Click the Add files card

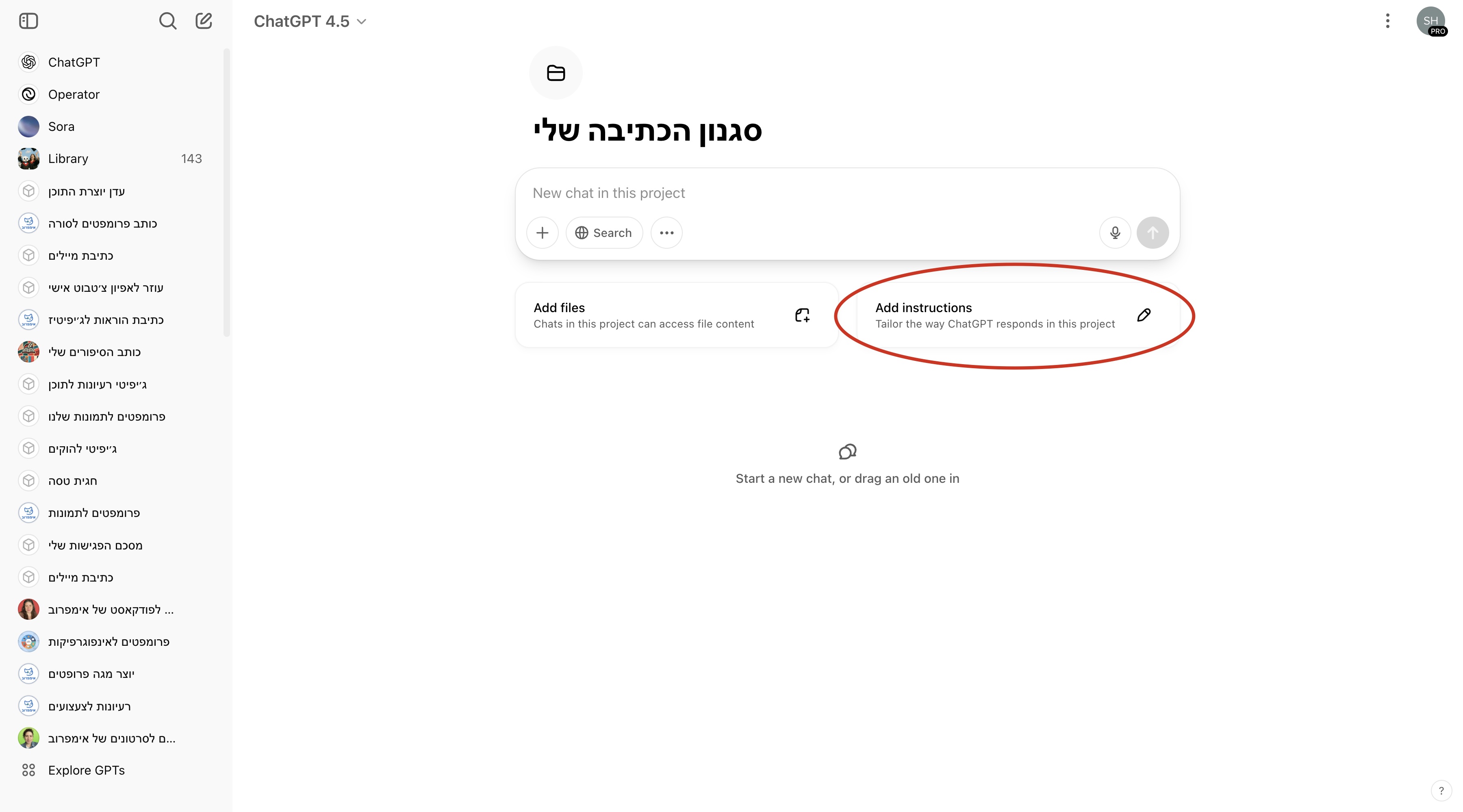(x=676, y=315)
